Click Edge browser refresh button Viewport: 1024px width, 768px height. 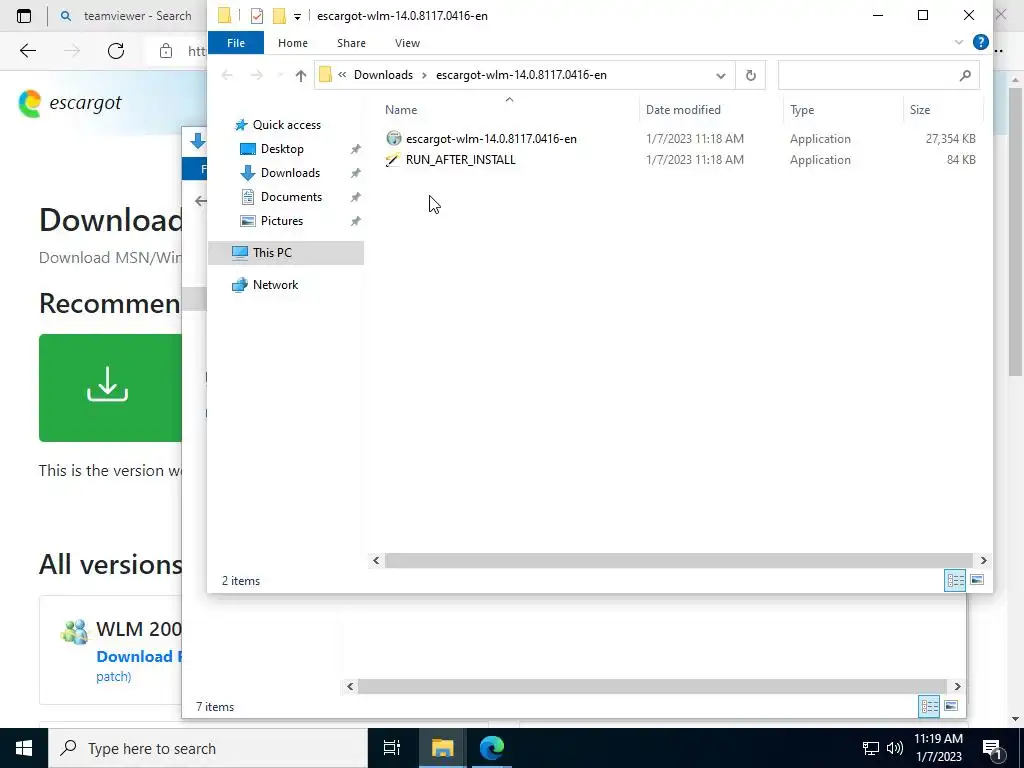tap(116, 51)
